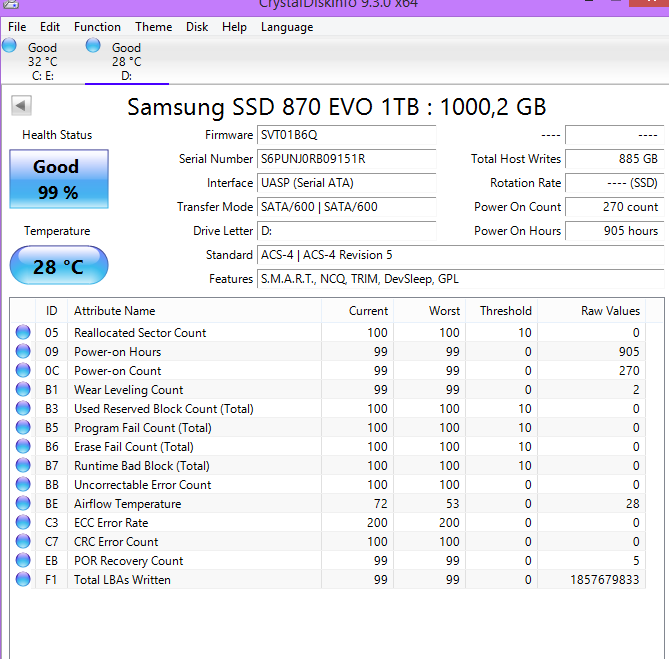Click status orb for Power-on Hours row
Image resolution: width=669 pixels, height=659 pixels.
(23, 351)
